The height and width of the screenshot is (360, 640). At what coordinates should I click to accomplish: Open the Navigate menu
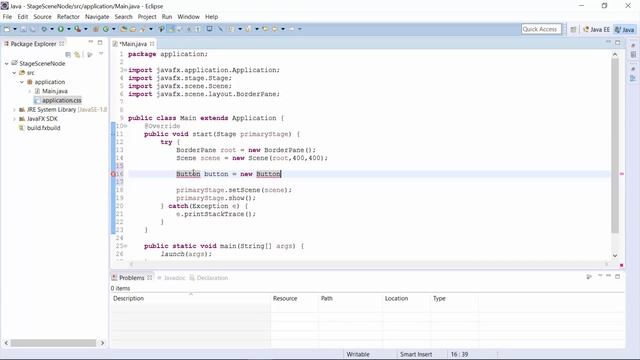click(97, 17)
